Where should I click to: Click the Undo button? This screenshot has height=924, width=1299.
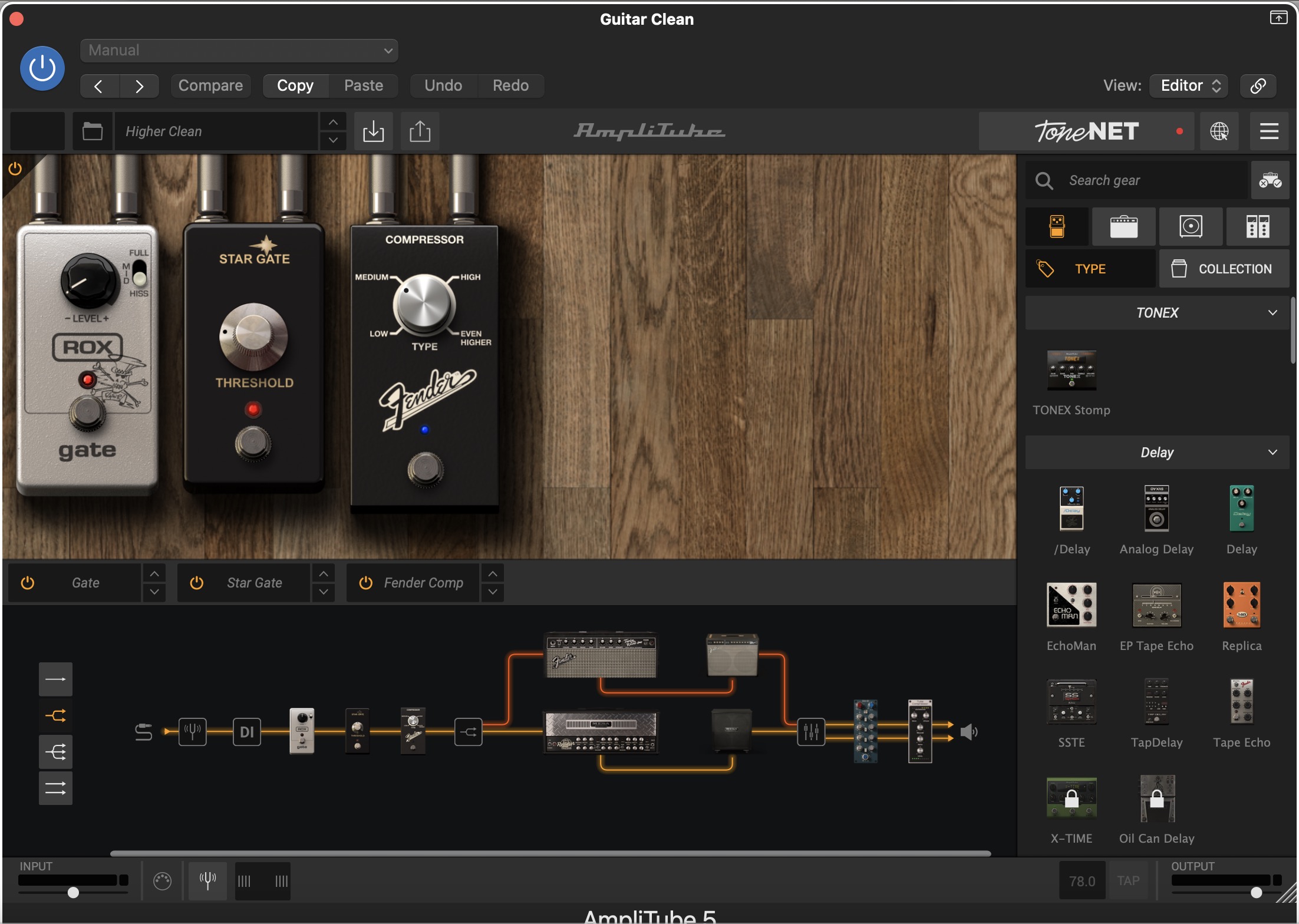[x=443, y=86]
